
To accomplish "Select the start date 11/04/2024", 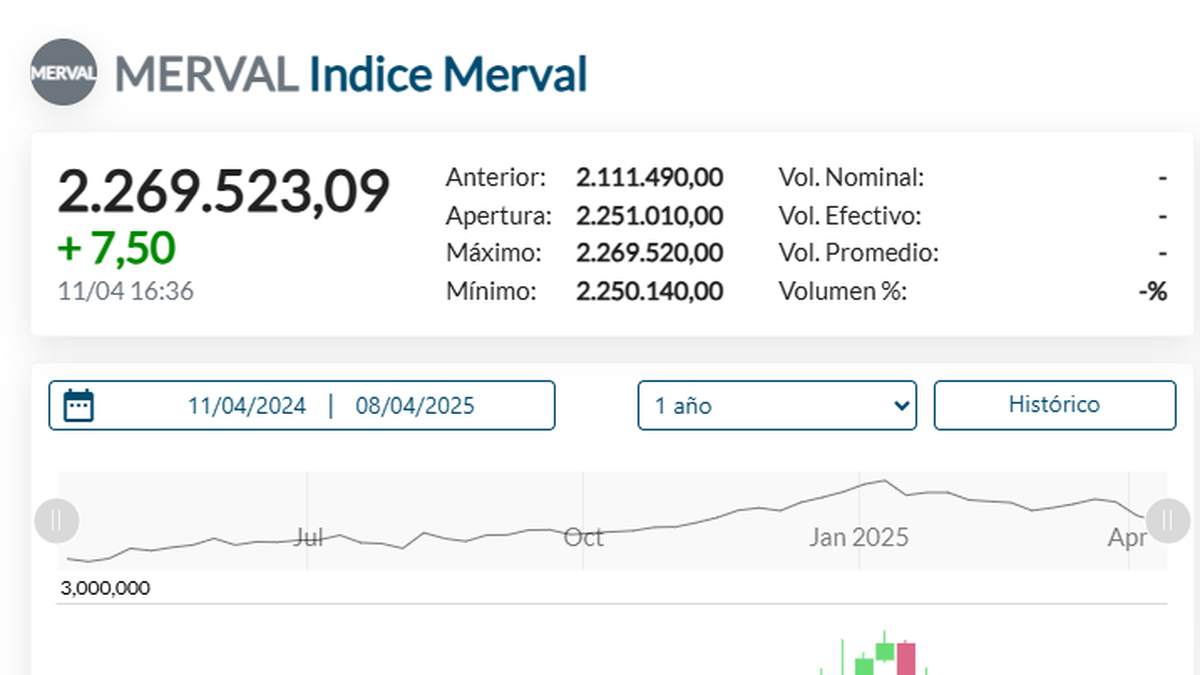I will [247, 405].
